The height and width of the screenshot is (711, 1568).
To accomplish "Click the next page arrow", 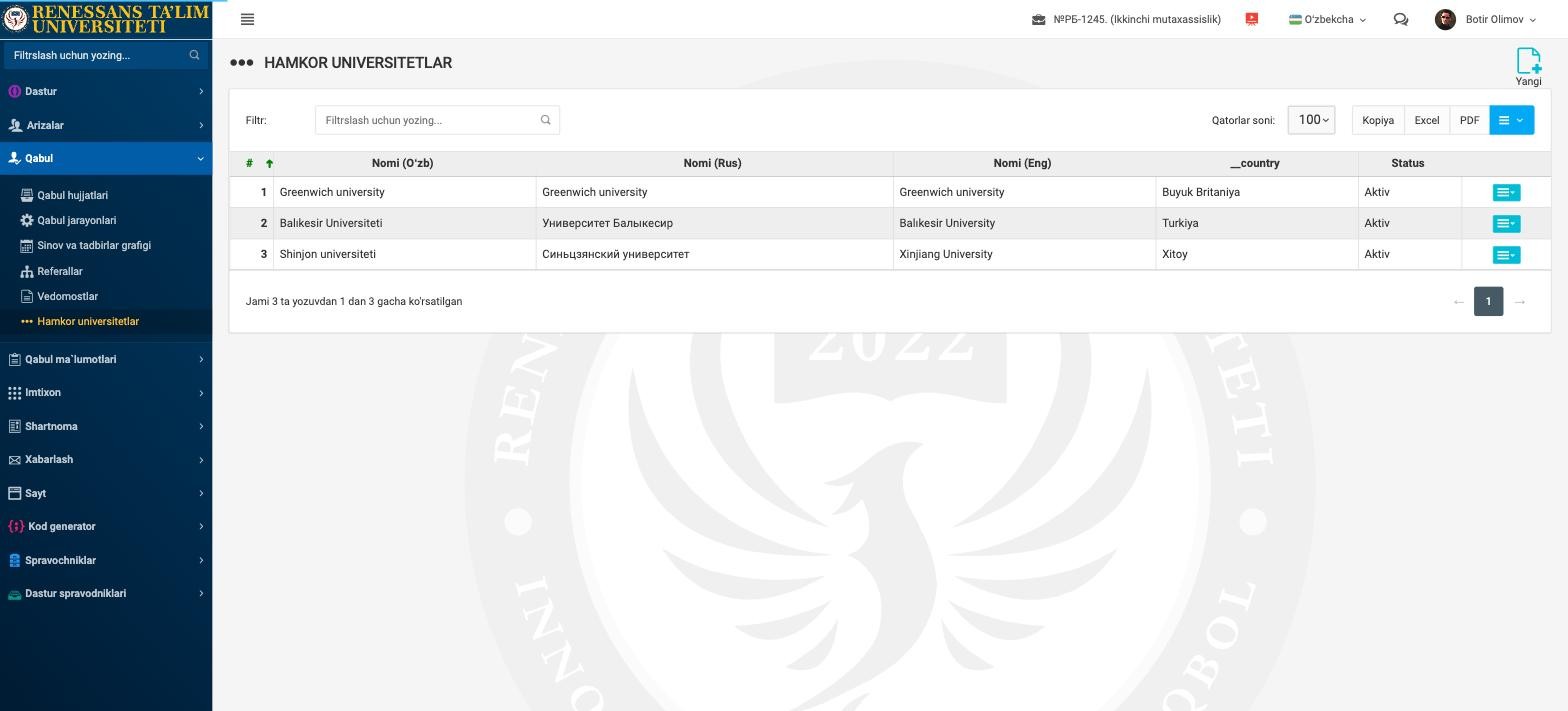I will (1519, 301).
